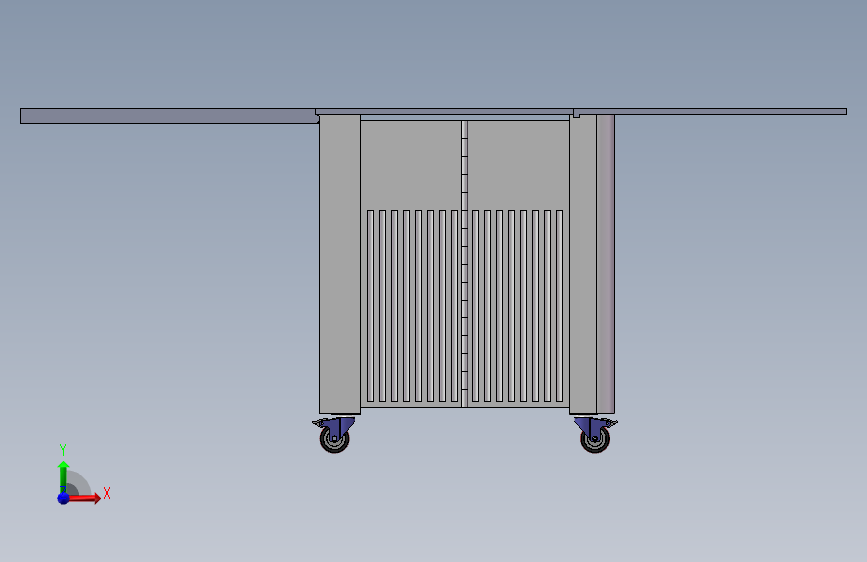Select the center hinge strip between the doors
This screenshot has width=867, height=562.
click(x=464, y=264)
